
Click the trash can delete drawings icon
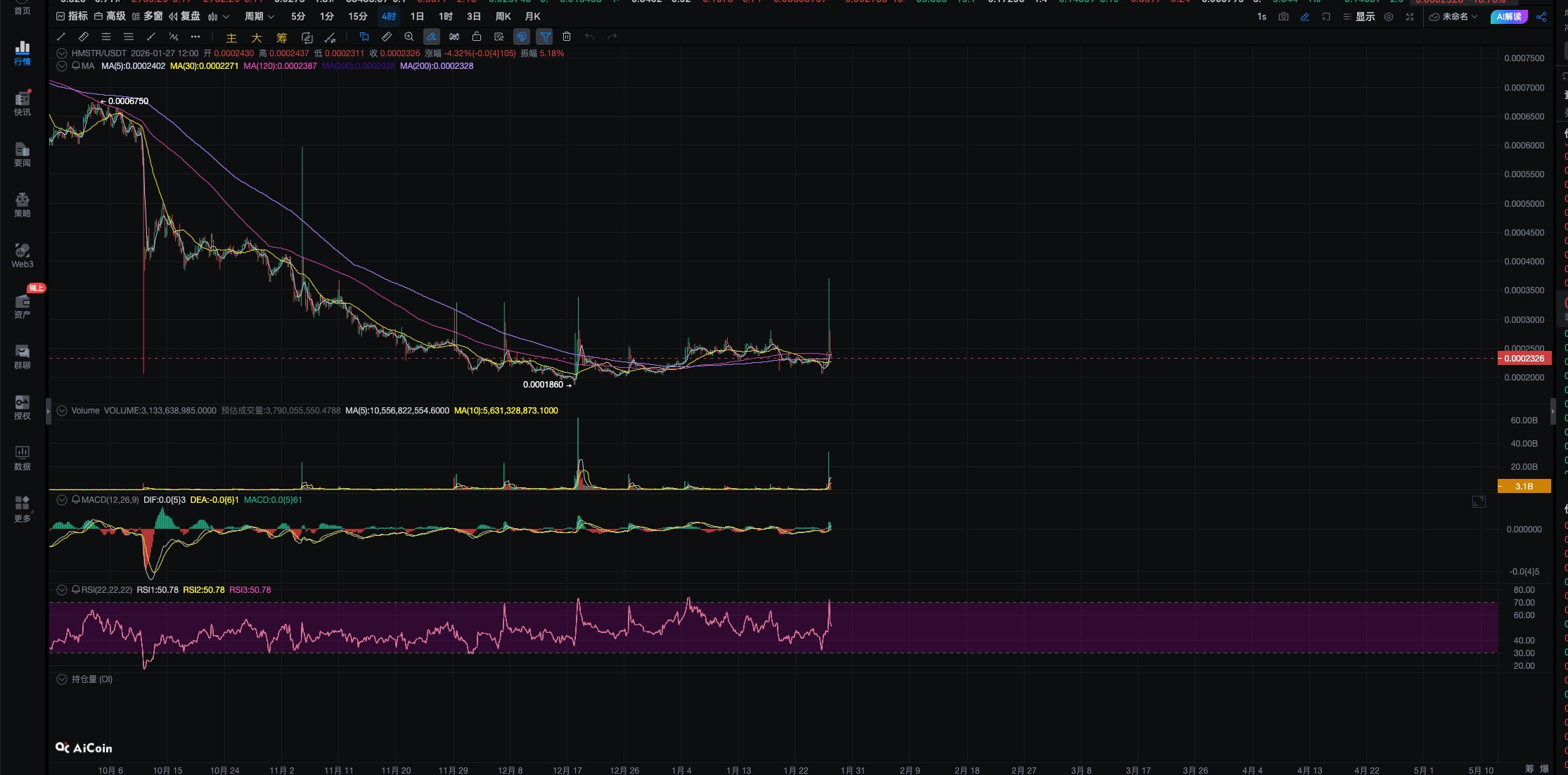567,37
